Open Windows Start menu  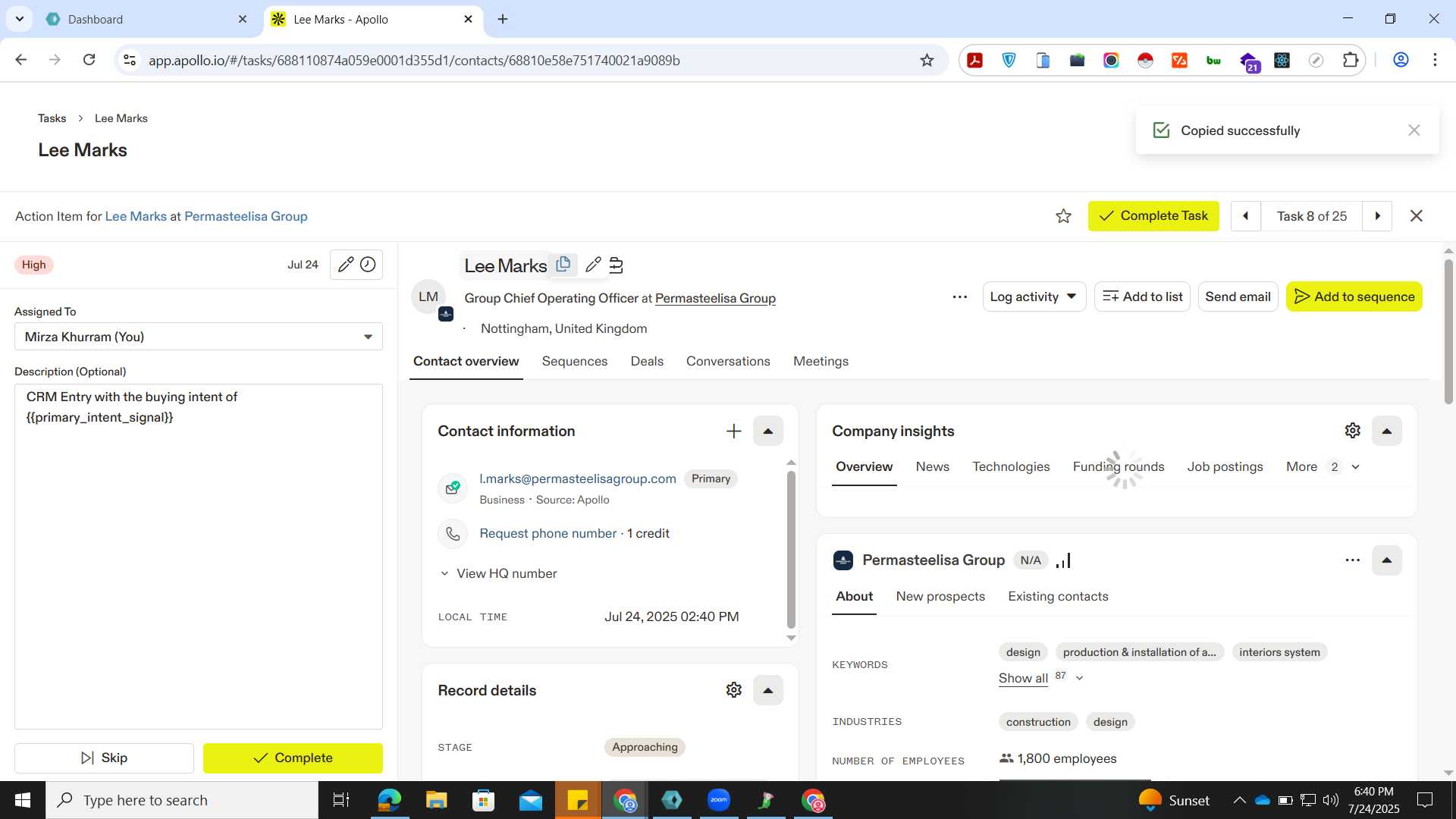(x=23, y=800)
